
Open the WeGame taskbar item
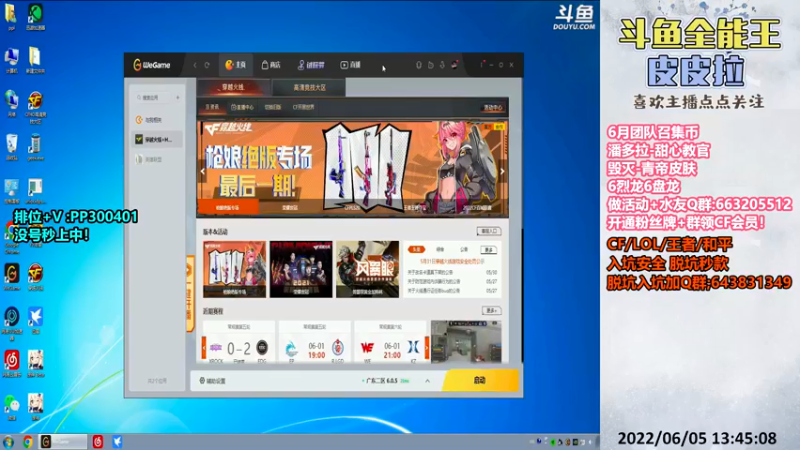coord(63,441)
